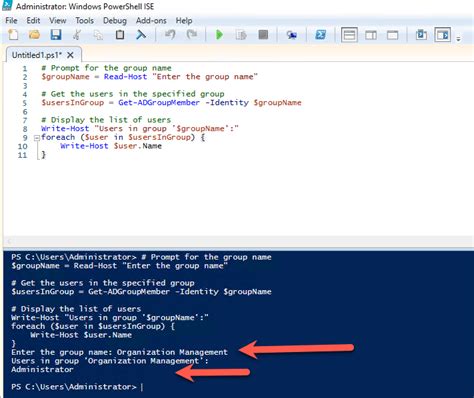
Task: Open the Debug menu
Action: tap(115, 21)
